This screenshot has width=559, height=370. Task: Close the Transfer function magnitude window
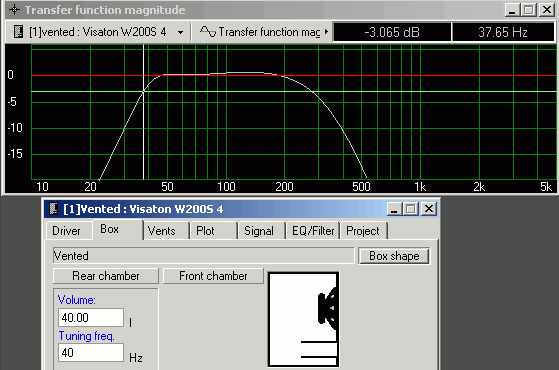click(x=547, y=10)
